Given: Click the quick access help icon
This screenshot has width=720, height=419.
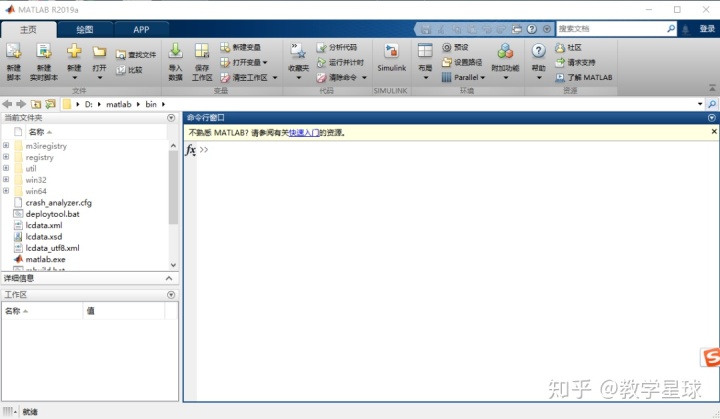Looking at the screenshot, I should (532, 29).
